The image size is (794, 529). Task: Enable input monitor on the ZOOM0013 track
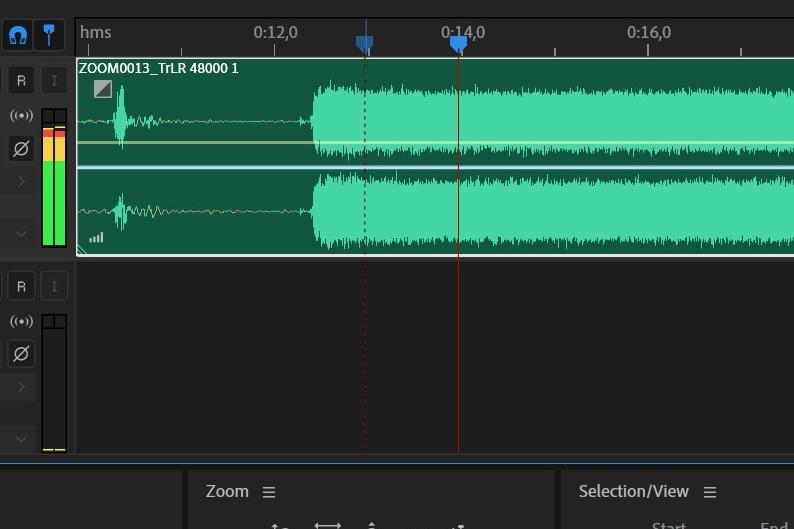click(54, 80)
